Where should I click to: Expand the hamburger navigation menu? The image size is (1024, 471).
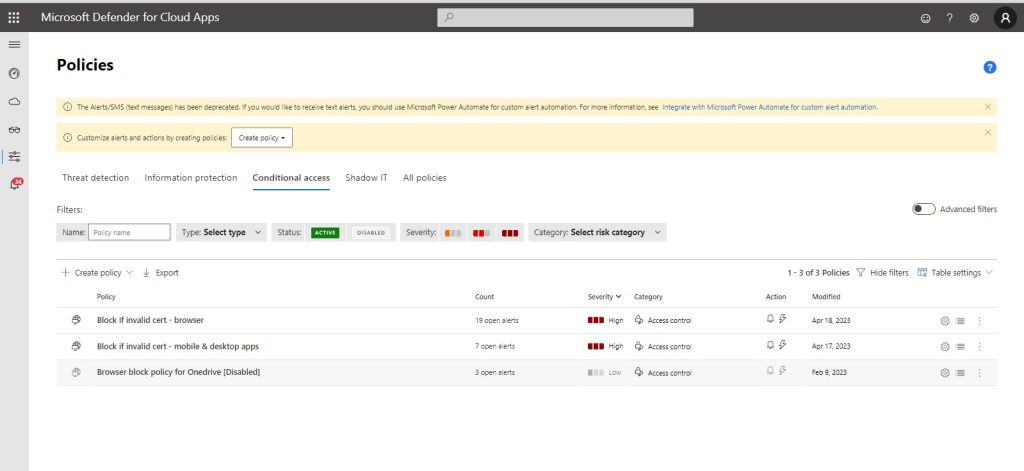click(14, 44)
